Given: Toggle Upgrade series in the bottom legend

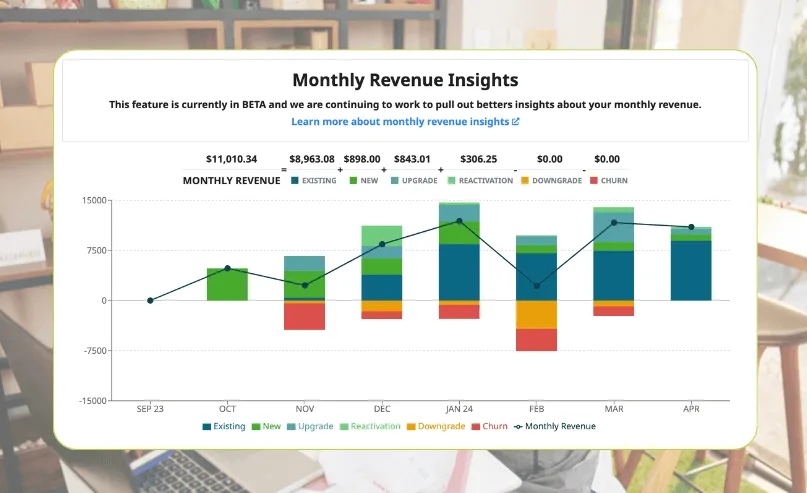Looking at the screenshot, I should (x=309, y=426).
